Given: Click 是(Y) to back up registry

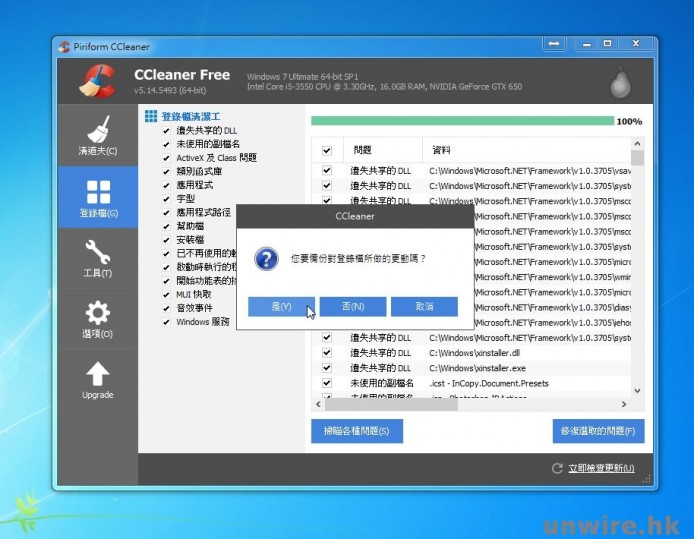Looking at the screenshot, I should pos(282,306).
